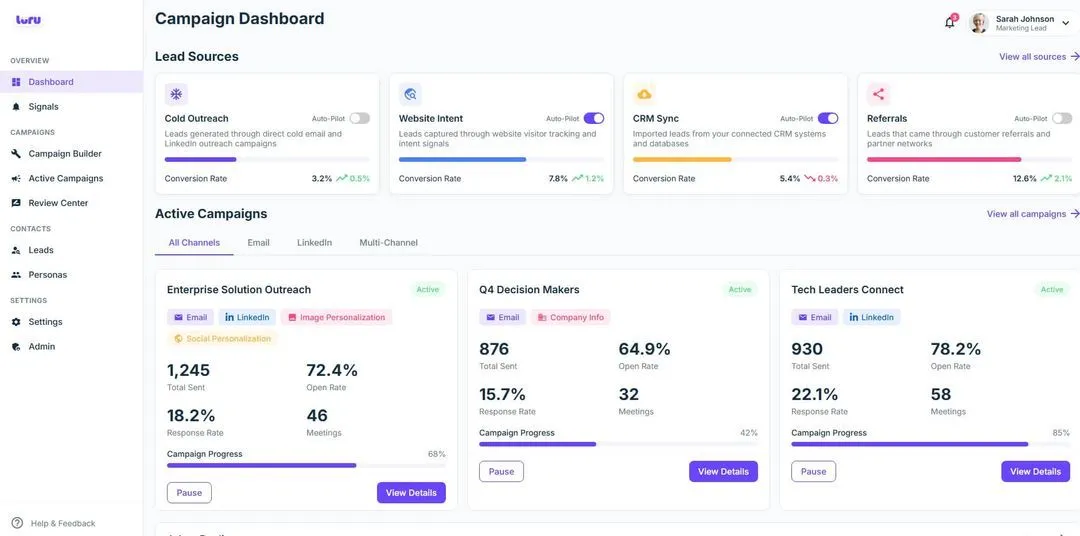Click the Help & Feedback question icon
Image resolution: width=1080 pixels, height=536 pixels.
(17, 523)
